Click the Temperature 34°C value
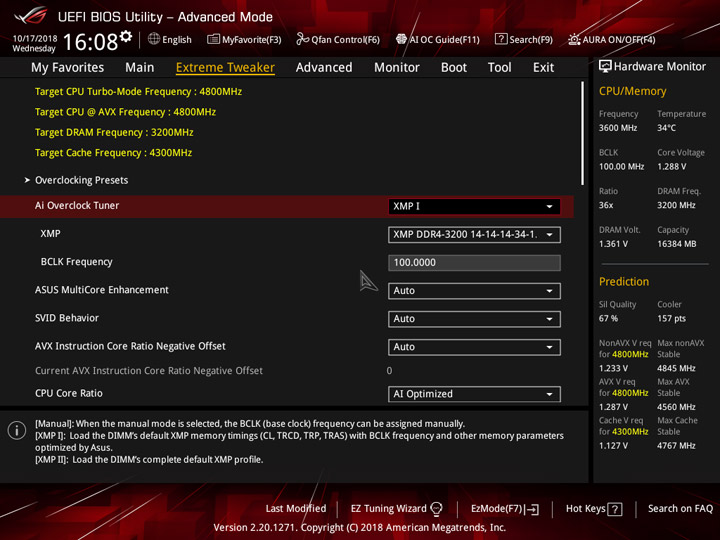This screenshot has height=540, width=720. coord(666,128)
